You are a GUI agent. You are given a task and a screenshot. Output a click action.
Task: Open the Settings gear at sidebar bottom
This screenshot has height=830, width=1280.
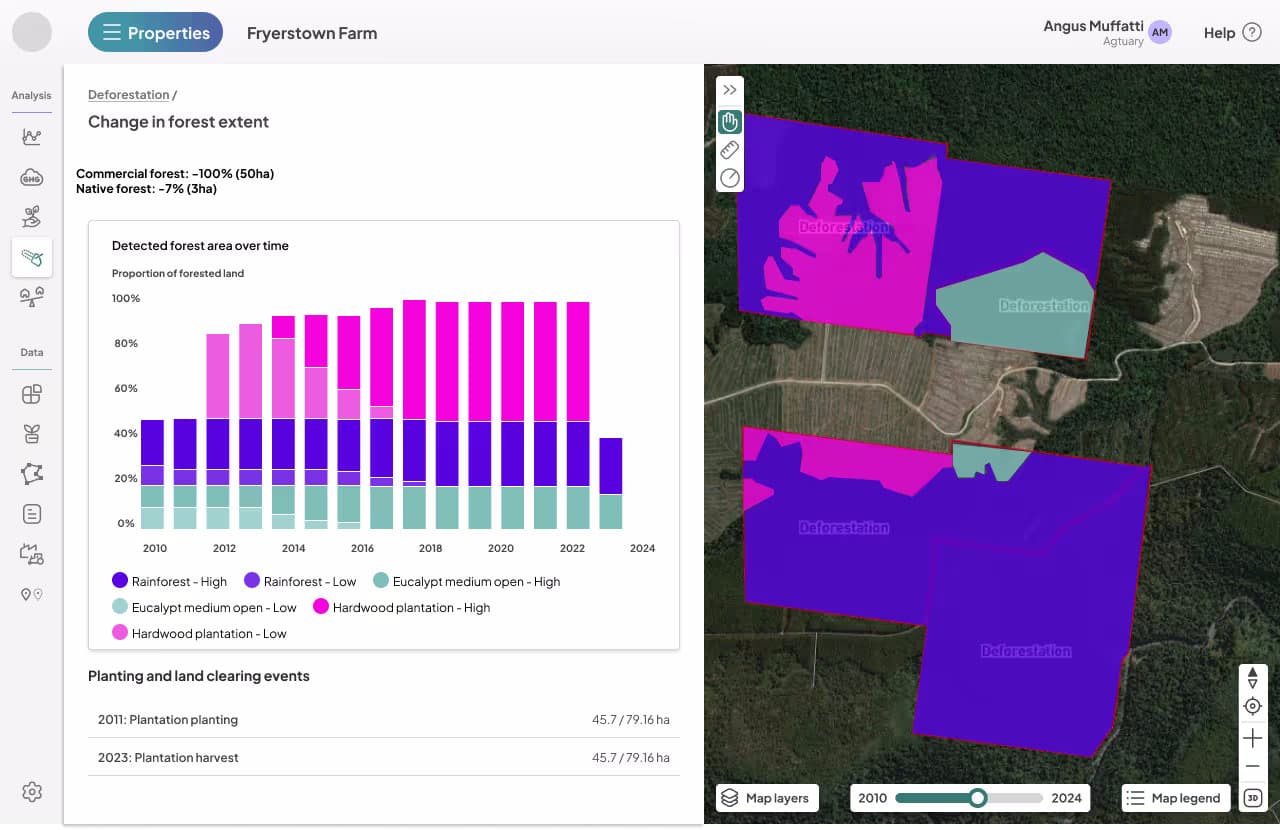(x=31, y=792)
